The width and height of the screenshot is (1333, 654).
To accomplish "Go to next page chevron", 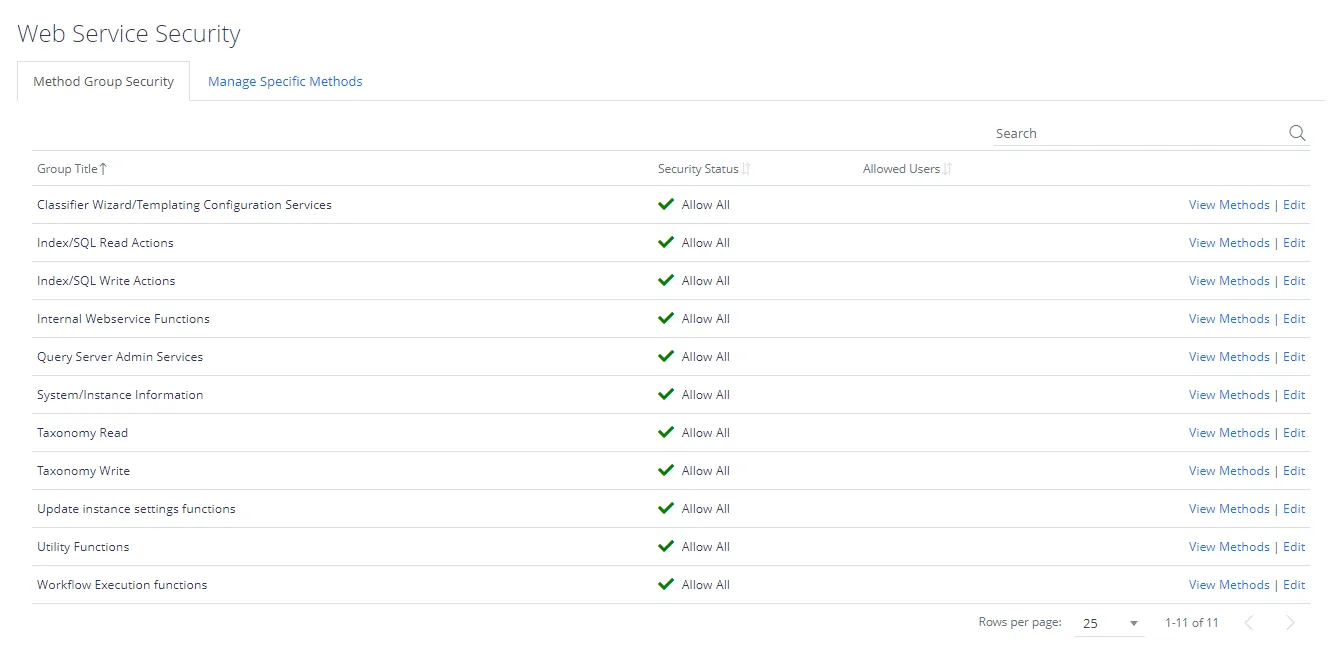I will point(1290,623).
